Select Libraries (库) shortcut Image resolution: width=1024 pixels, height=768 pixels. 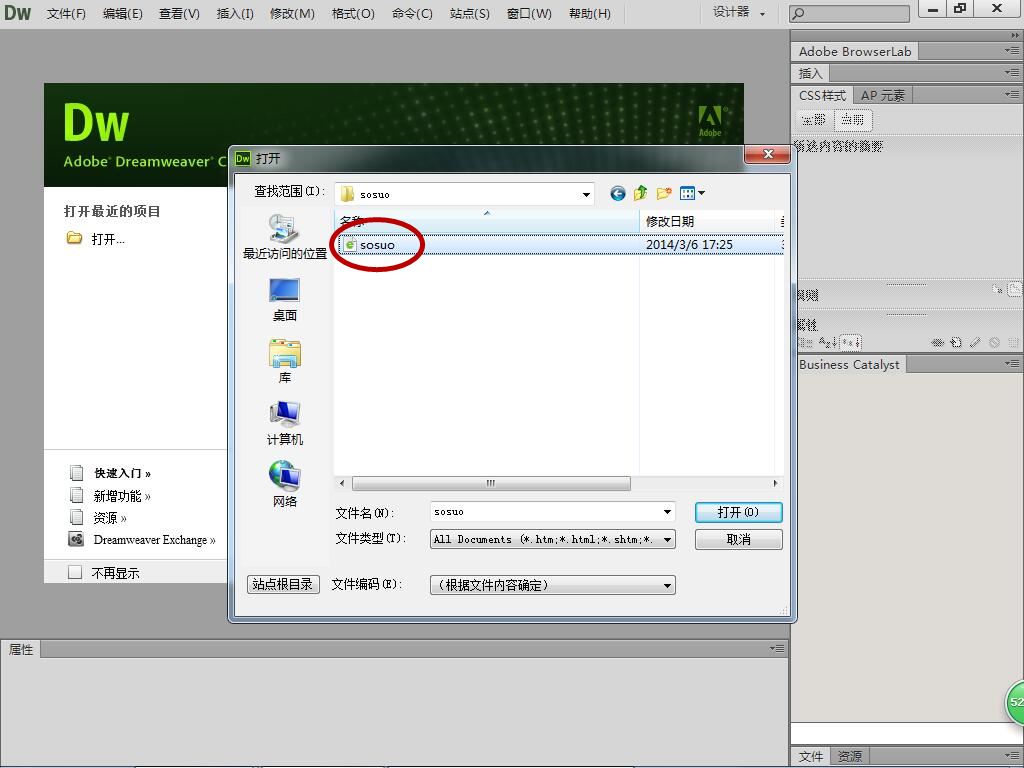point(285,361)
